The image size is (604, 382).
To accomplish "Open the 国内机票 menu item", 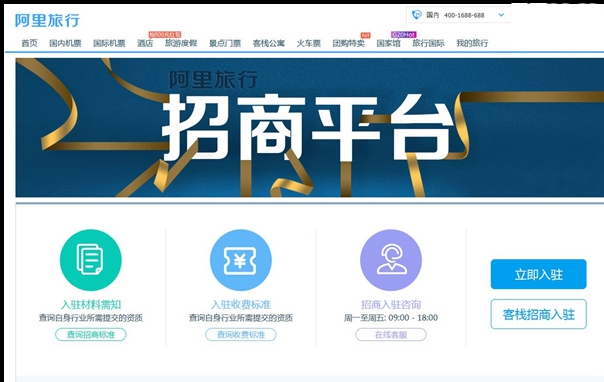I will [65, 43].
